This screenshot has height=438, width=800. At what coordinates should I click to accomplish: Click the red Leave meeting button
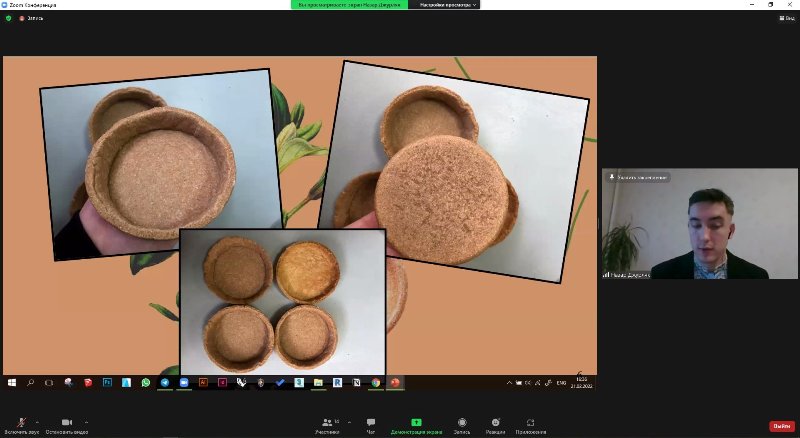coord(781,426)
